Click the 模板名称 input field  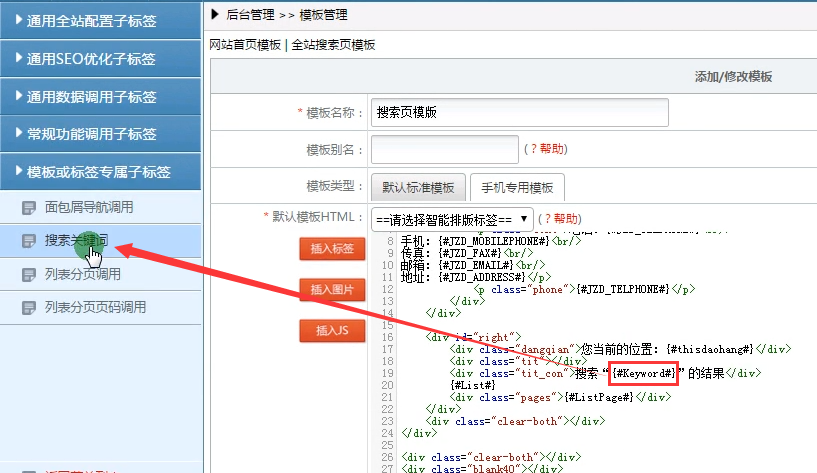coord(519,113)
